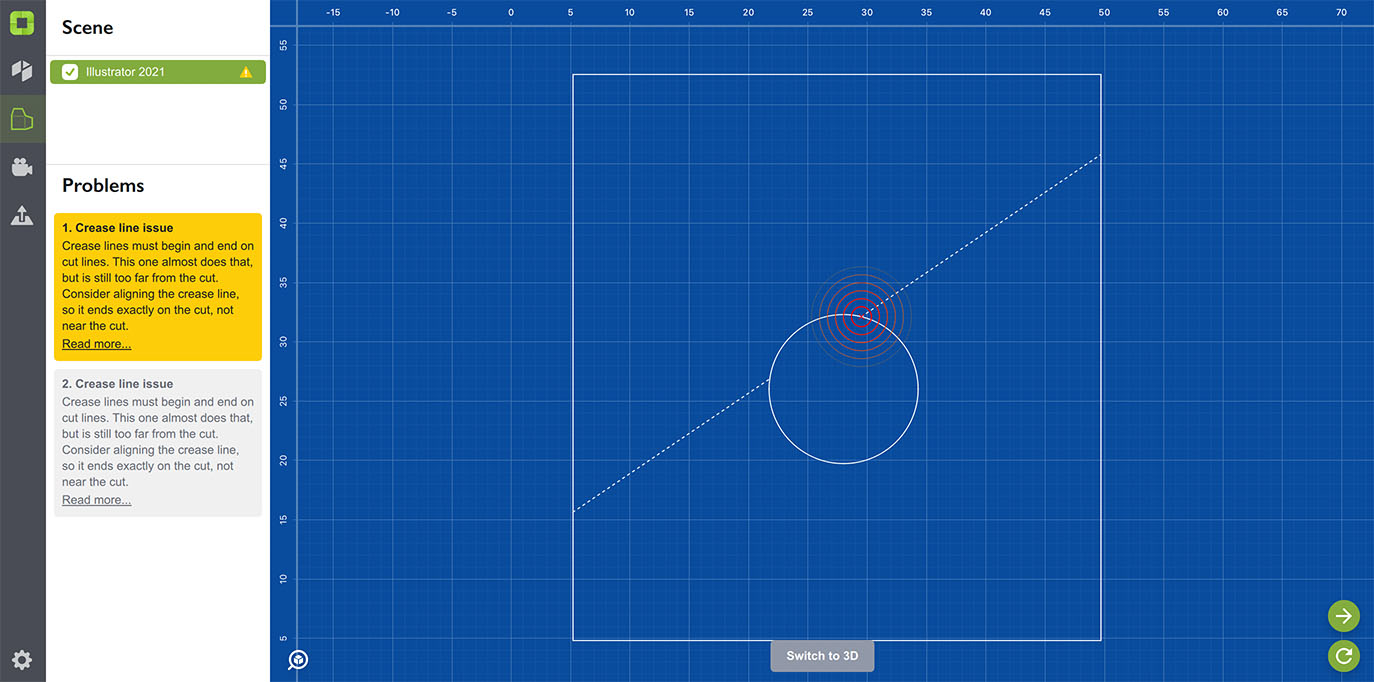Select the highlighted yellow problem entry
The height and width of the screenshot is (682, 1374).
[157, 285]
